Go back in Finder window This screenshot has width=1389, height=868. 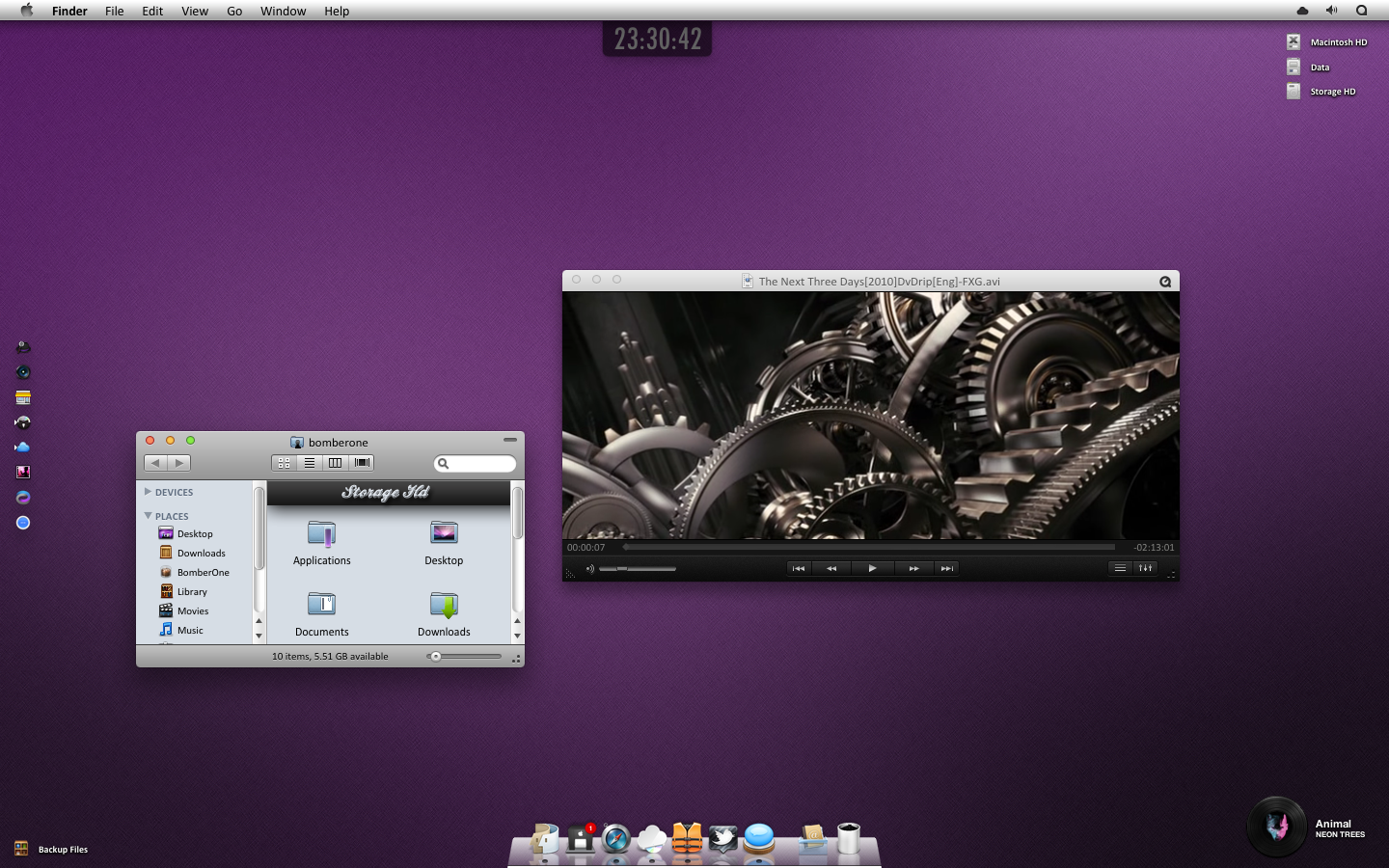[155, 463]
